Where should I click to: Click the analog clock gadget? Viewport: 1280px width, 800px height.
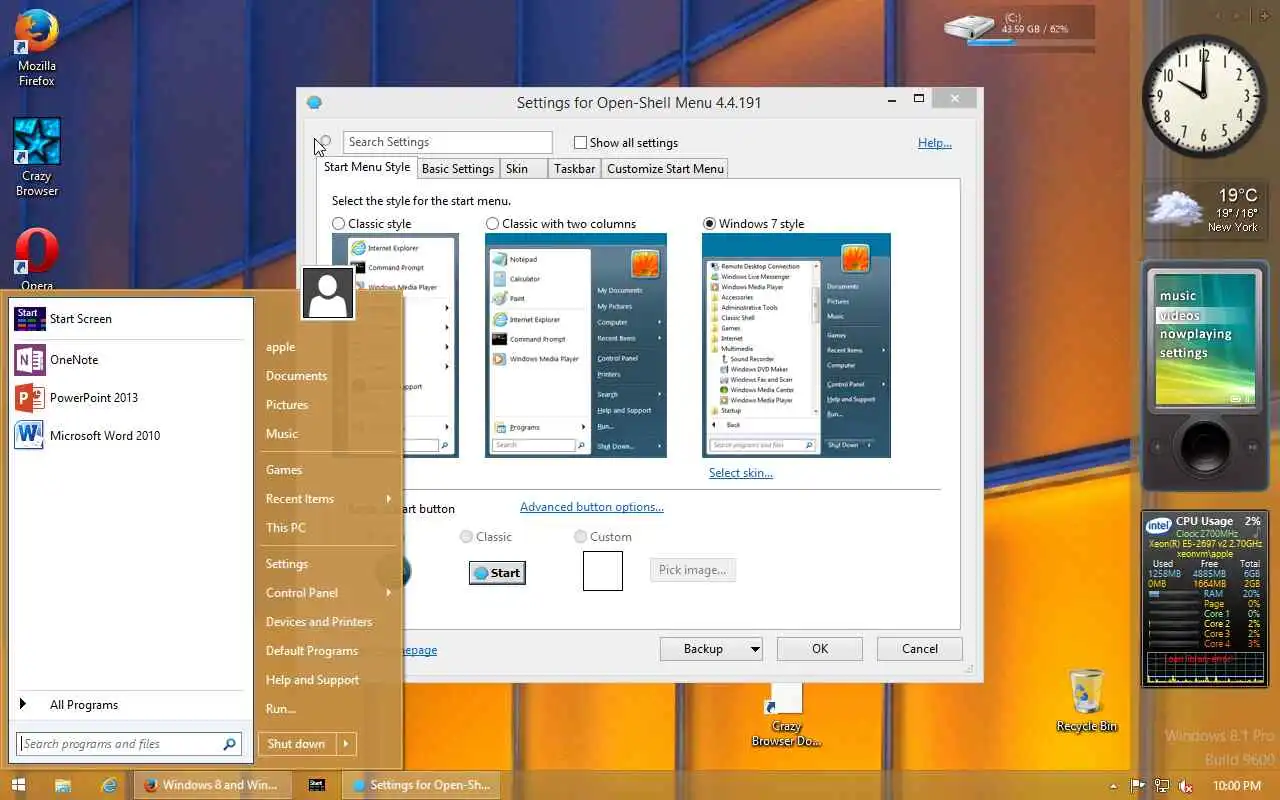1204,97
